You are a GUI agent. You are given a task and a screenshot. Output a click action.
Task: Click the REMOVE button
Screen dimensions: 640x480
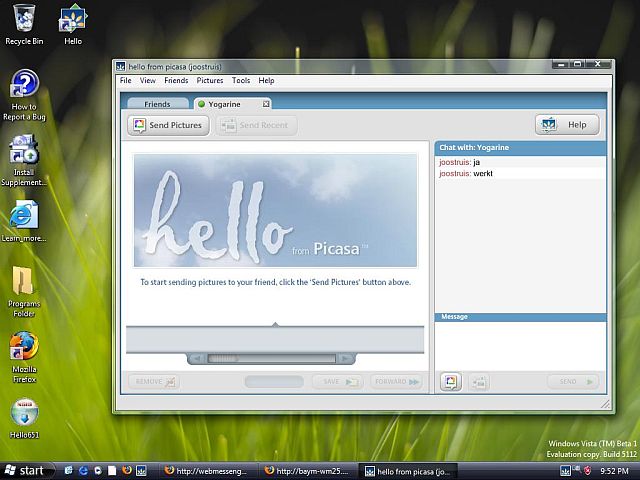(x=154, y=382)
